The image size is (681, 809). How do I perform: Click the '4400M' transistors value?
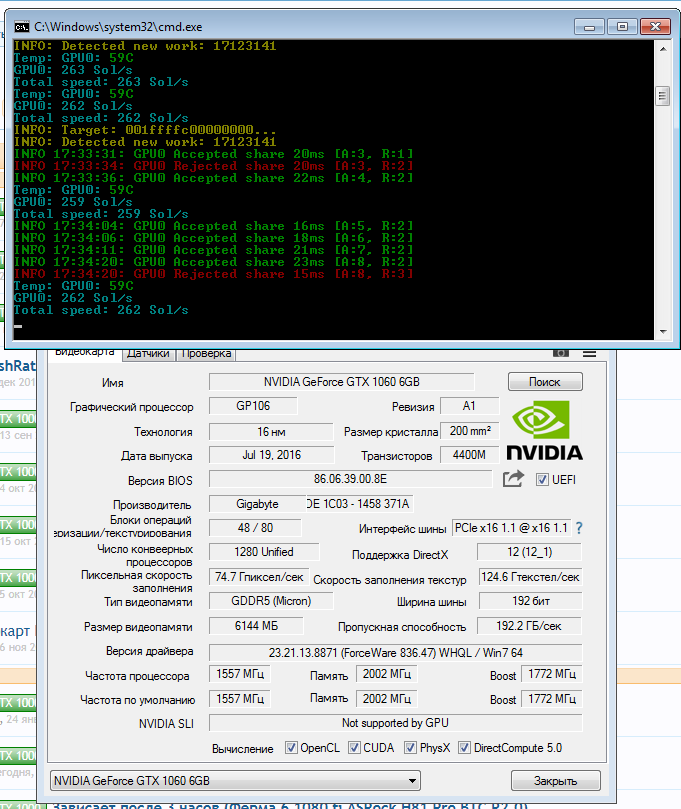(x=469, y=455)
